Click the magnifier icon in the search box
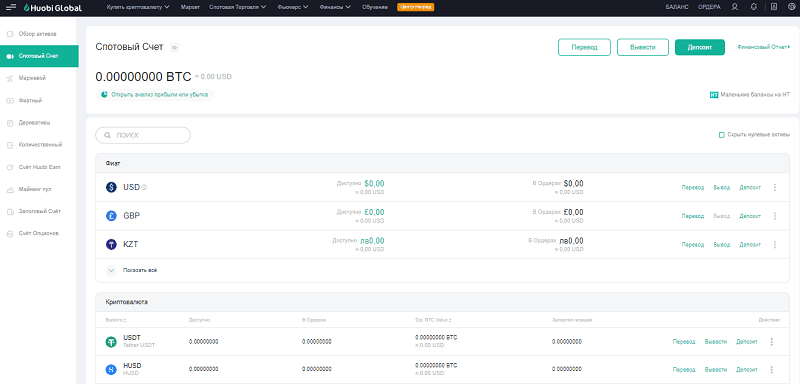 tap(107, 136)
